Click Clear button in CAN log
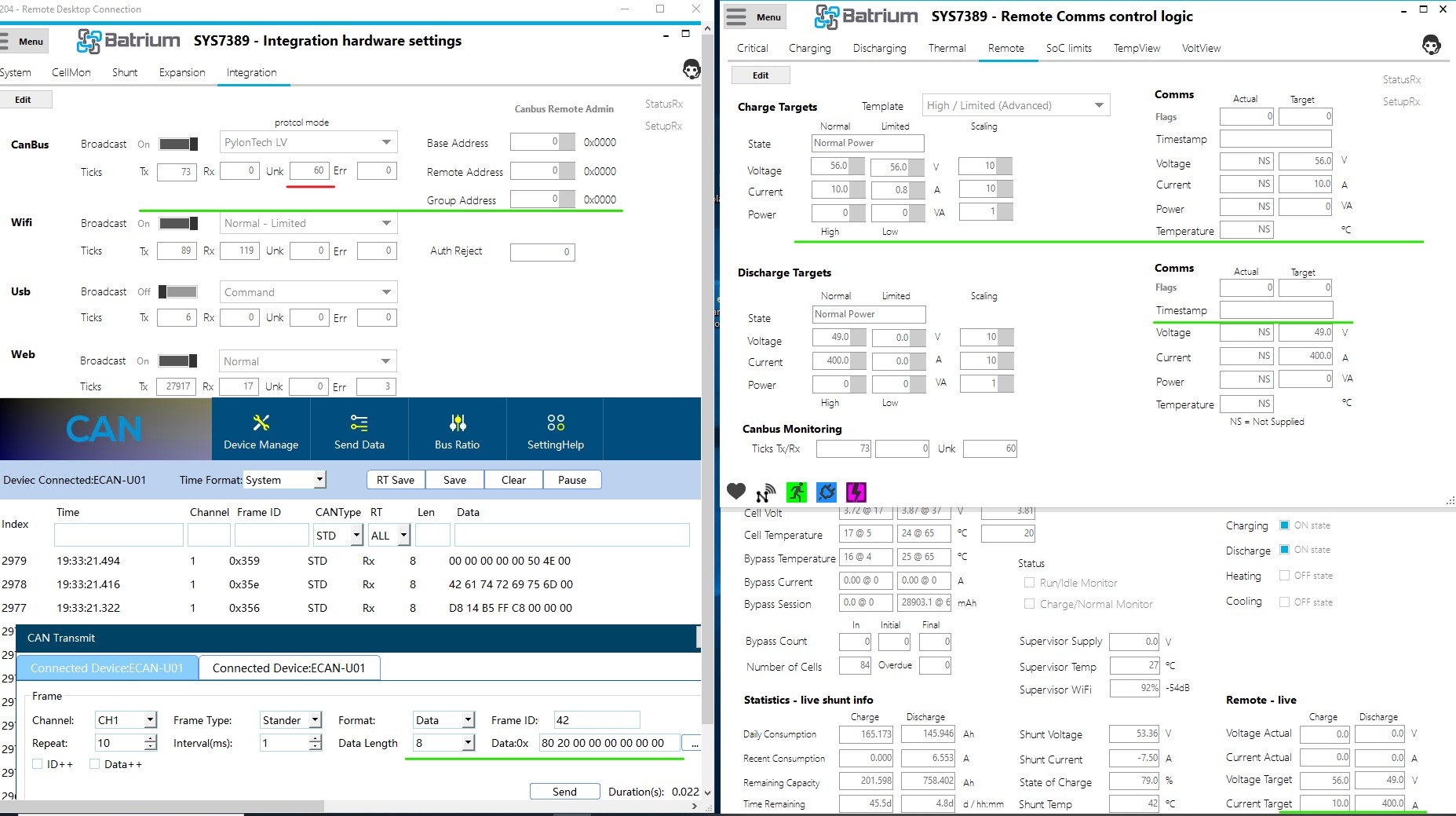The width and height of the screenshot is (1456, 816). (x=513, y=480)
